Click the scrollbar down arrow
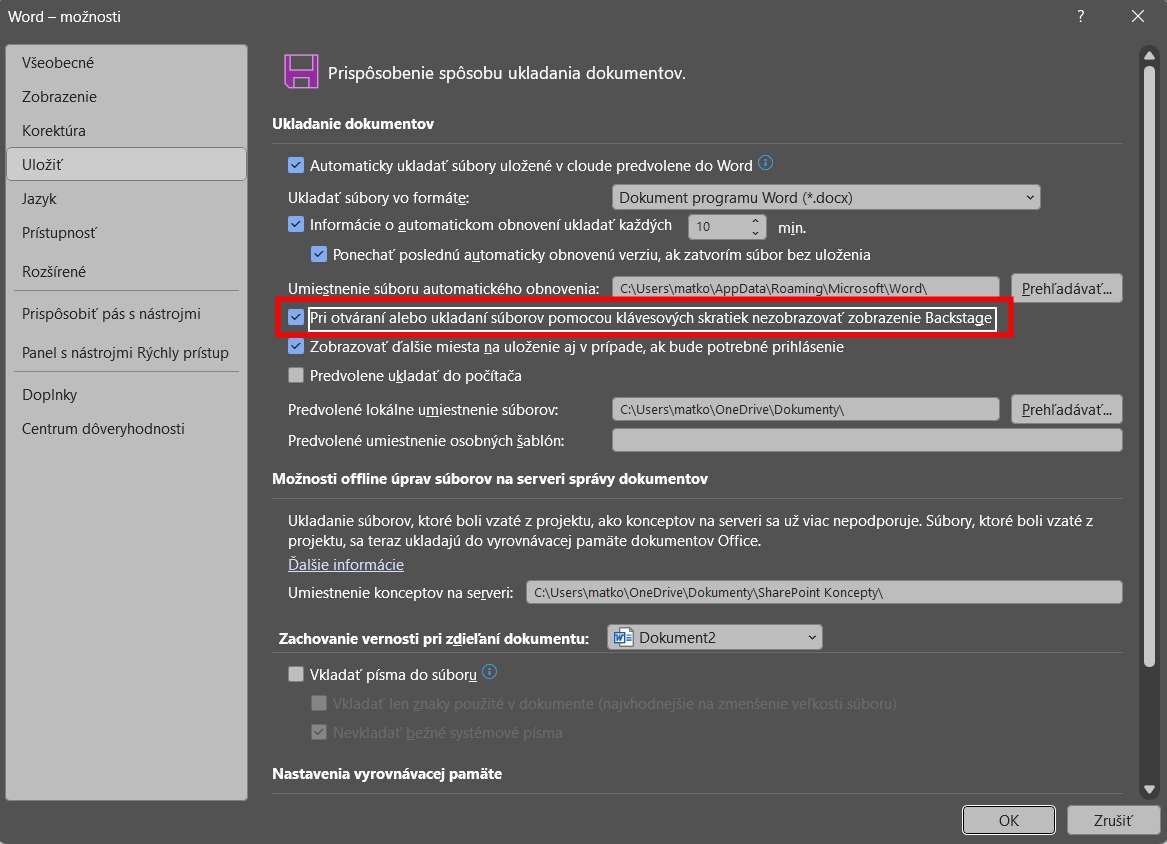The image size is (1167, 844). point(1150,790)
